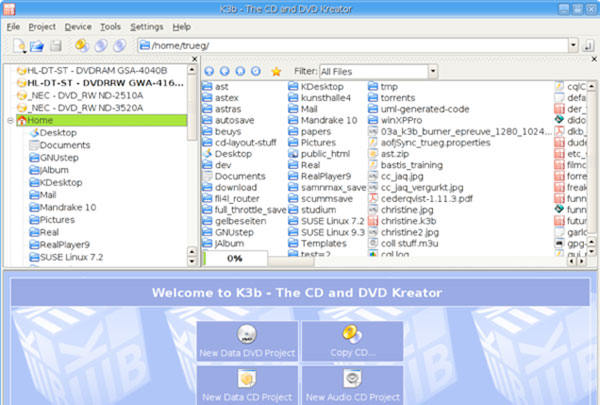The width and height of the screenshot is (600, 405).
Task: Close the file browser panel
Action: click(x=594, y=59)
